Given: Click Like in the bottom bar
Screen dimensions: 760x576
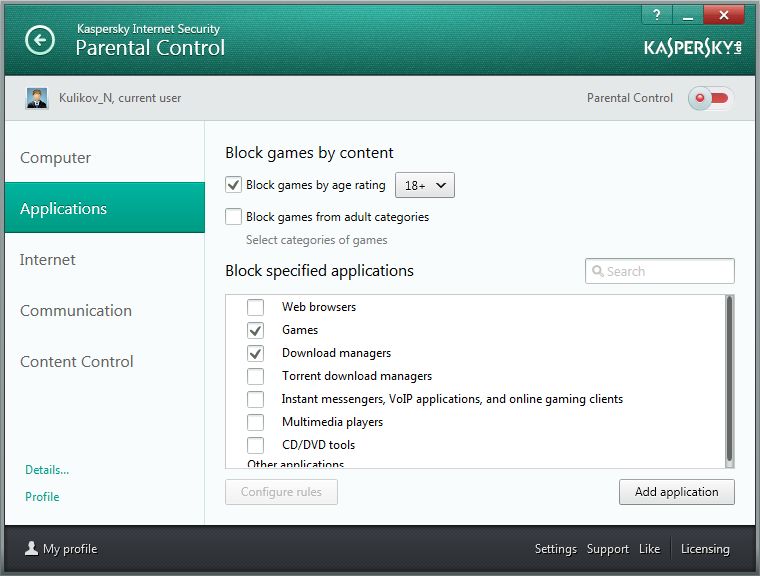Looking at the screenshot, I should [649, 549].
